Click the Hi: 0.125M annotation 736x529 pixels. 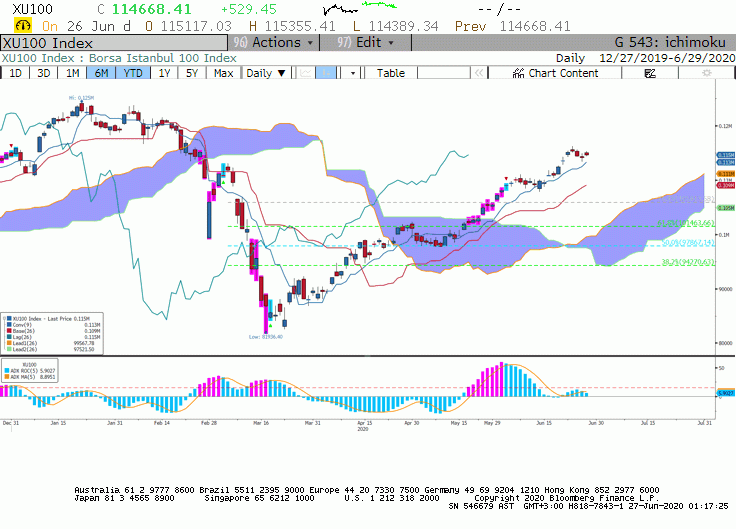[x=81, y=98]
